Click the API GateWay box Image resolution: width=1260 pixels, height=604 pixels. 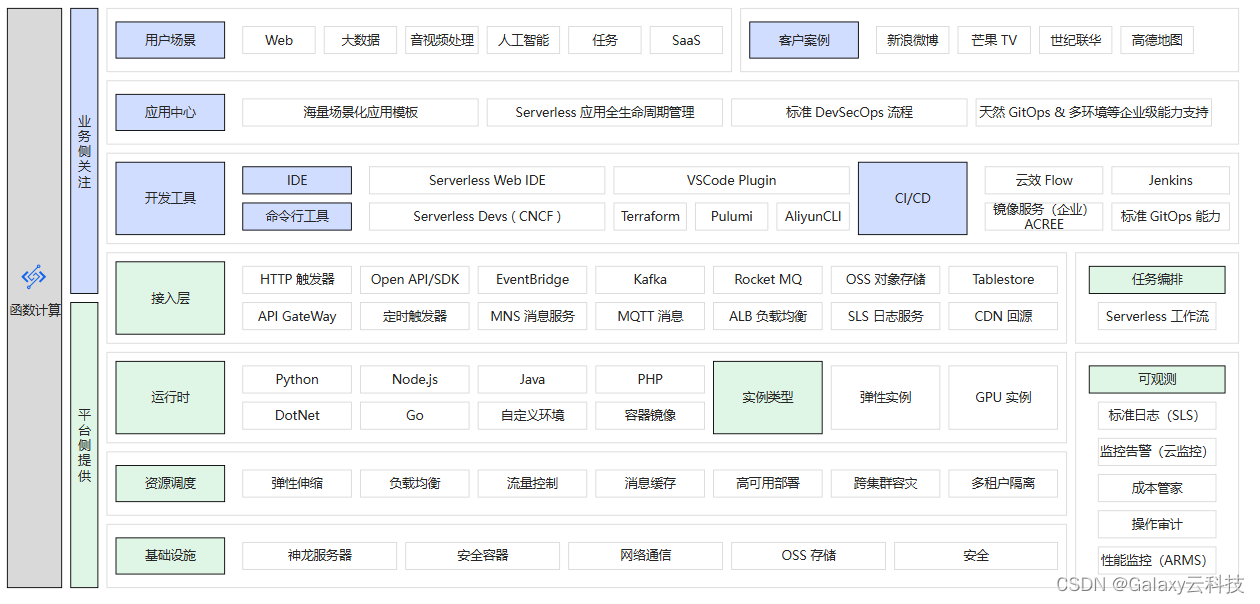coord(297,316)
